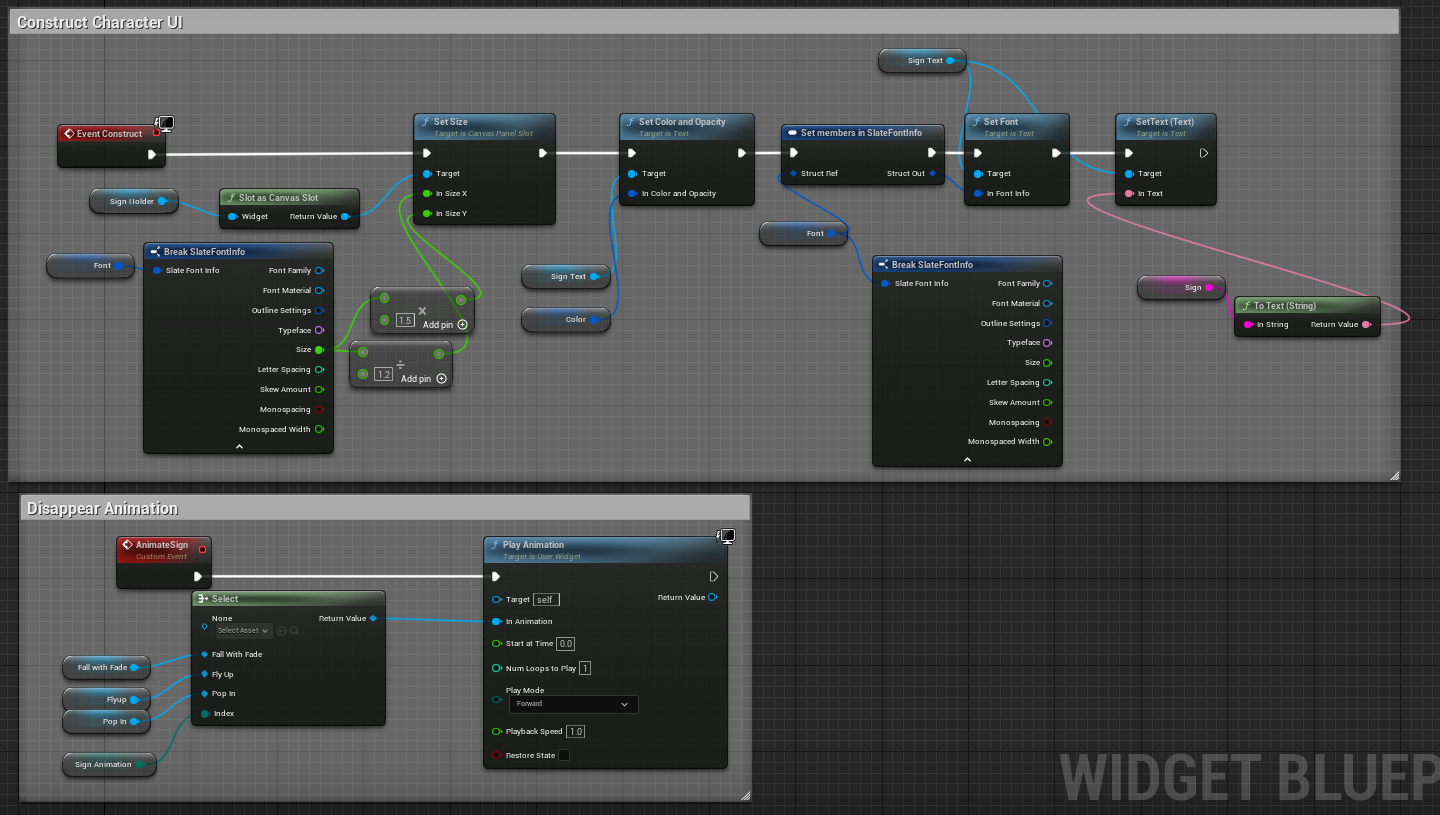Click the monitor icon on the Play Animation node
1440x815 pixels.
727,537
